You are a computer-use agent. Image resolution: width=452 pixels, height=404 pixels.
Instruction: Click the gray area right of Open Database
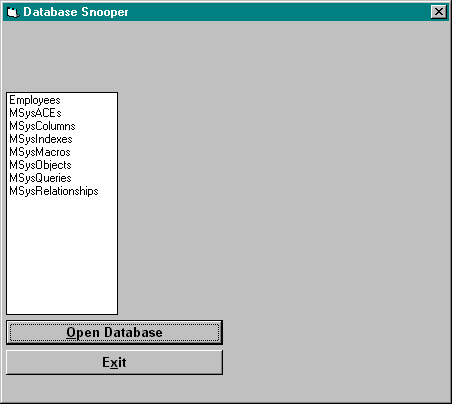pos(336,333)
